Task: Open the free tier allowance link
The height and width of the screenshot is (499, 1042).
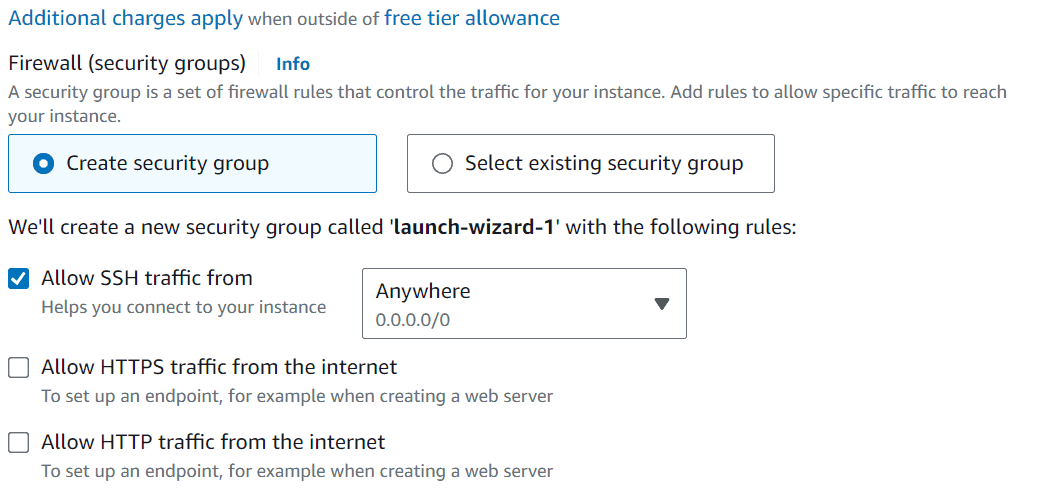Action: tap(472, 18)
